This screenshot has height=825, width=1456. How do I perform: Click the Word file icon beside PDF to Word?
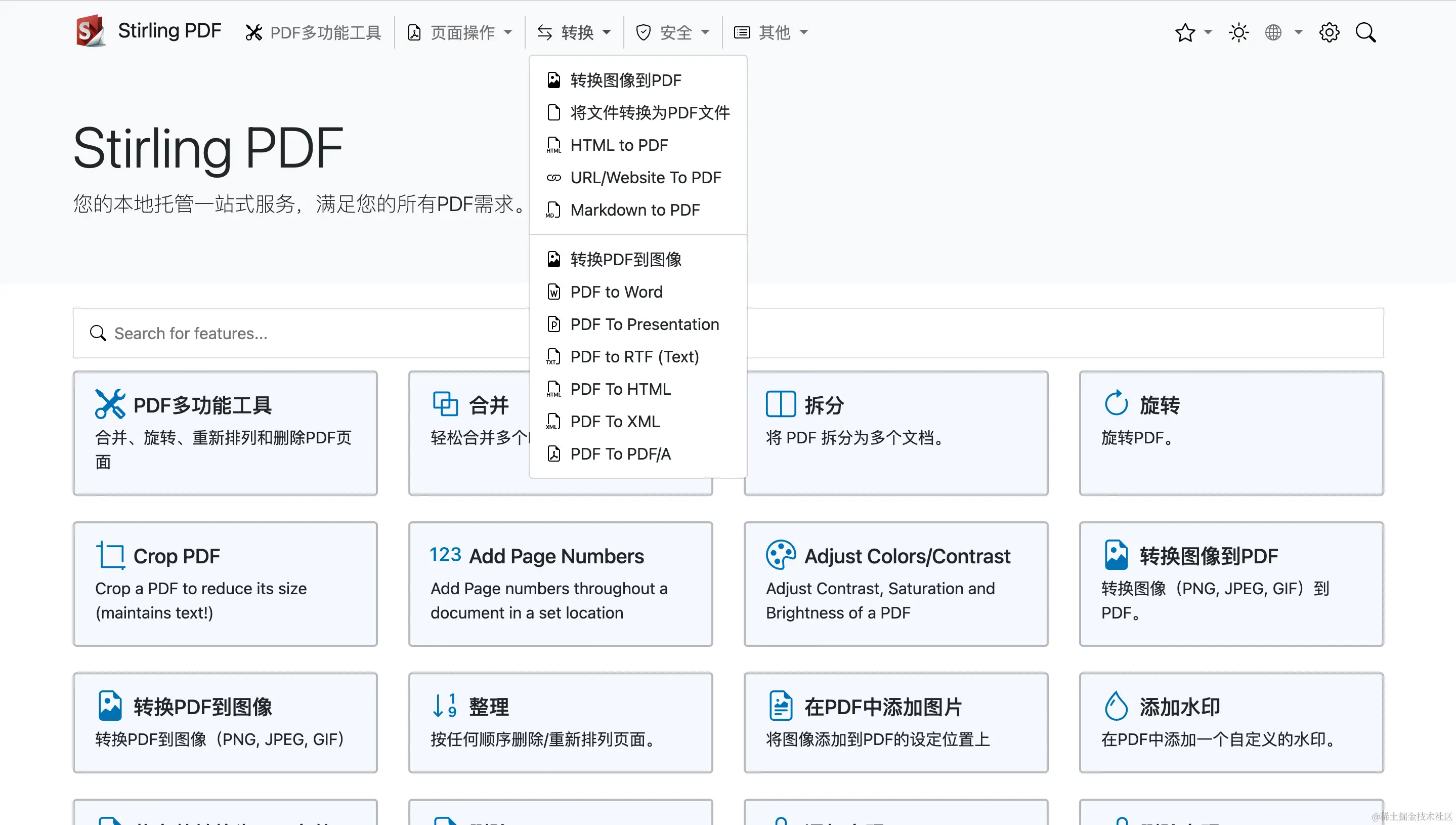pyautogui.click(x=554, y=292)
